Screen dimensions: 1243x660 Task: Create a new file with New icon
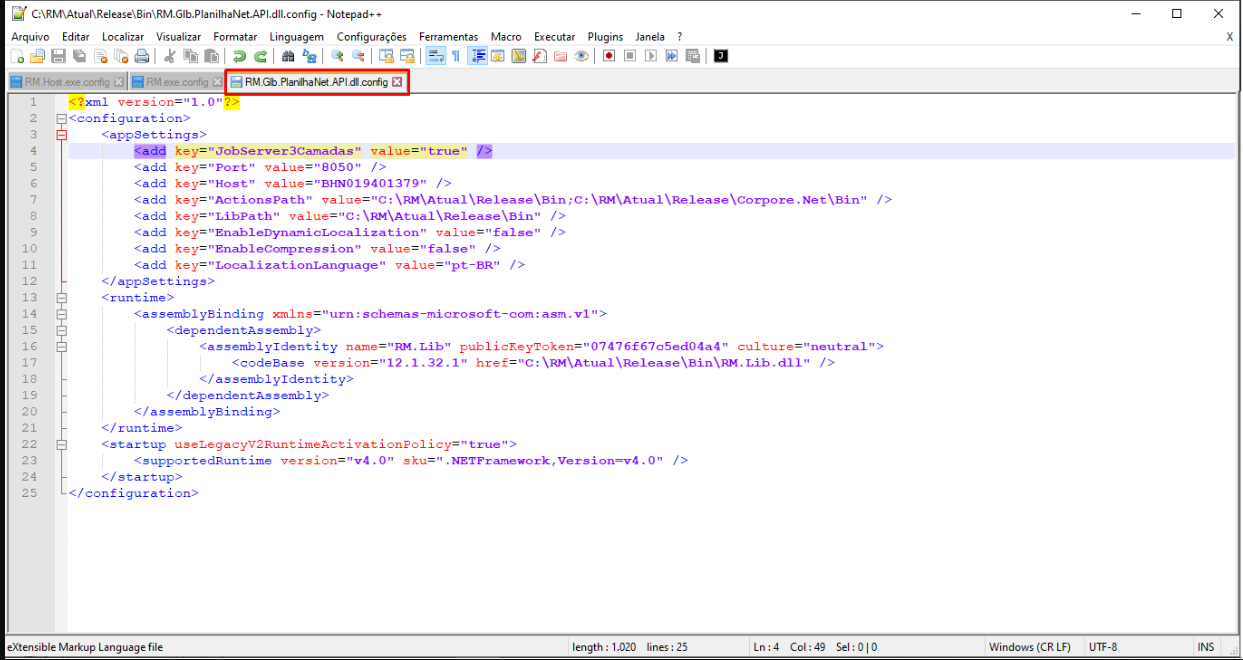click(x=18, y=56)
